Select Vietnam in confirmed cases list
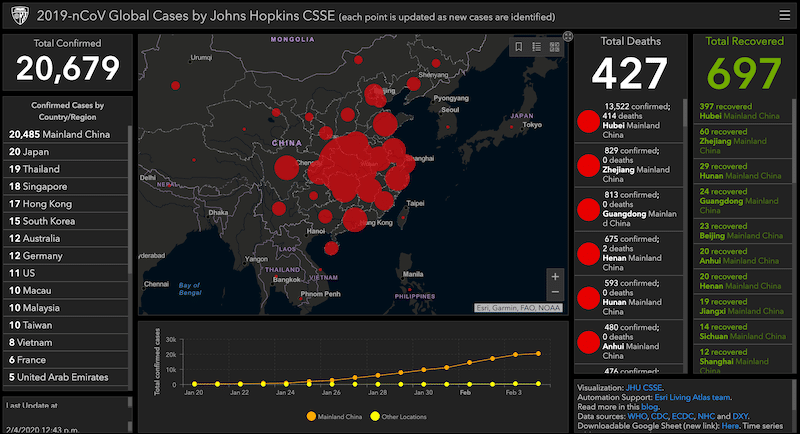 pos(66,343)
